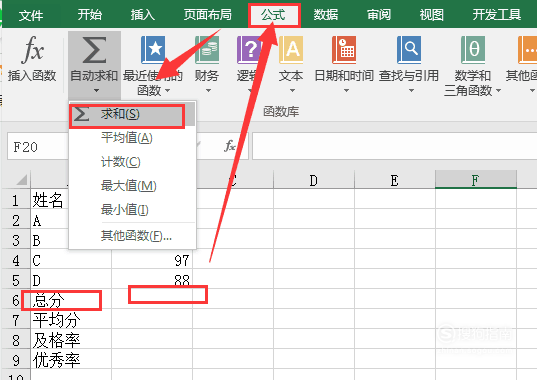This screenshot has width=537, height=380.
Task: Select row 9 header
Action: pyautogui.click(x=16, y=360)
